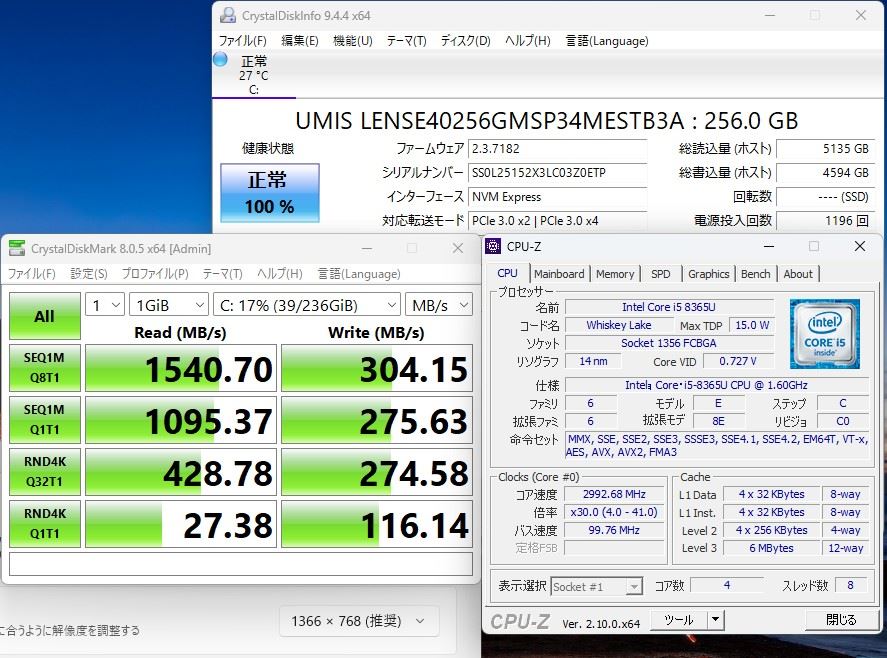Click the CPU-Z app icon in title bar
887x658 pixels.
(493, 246)
